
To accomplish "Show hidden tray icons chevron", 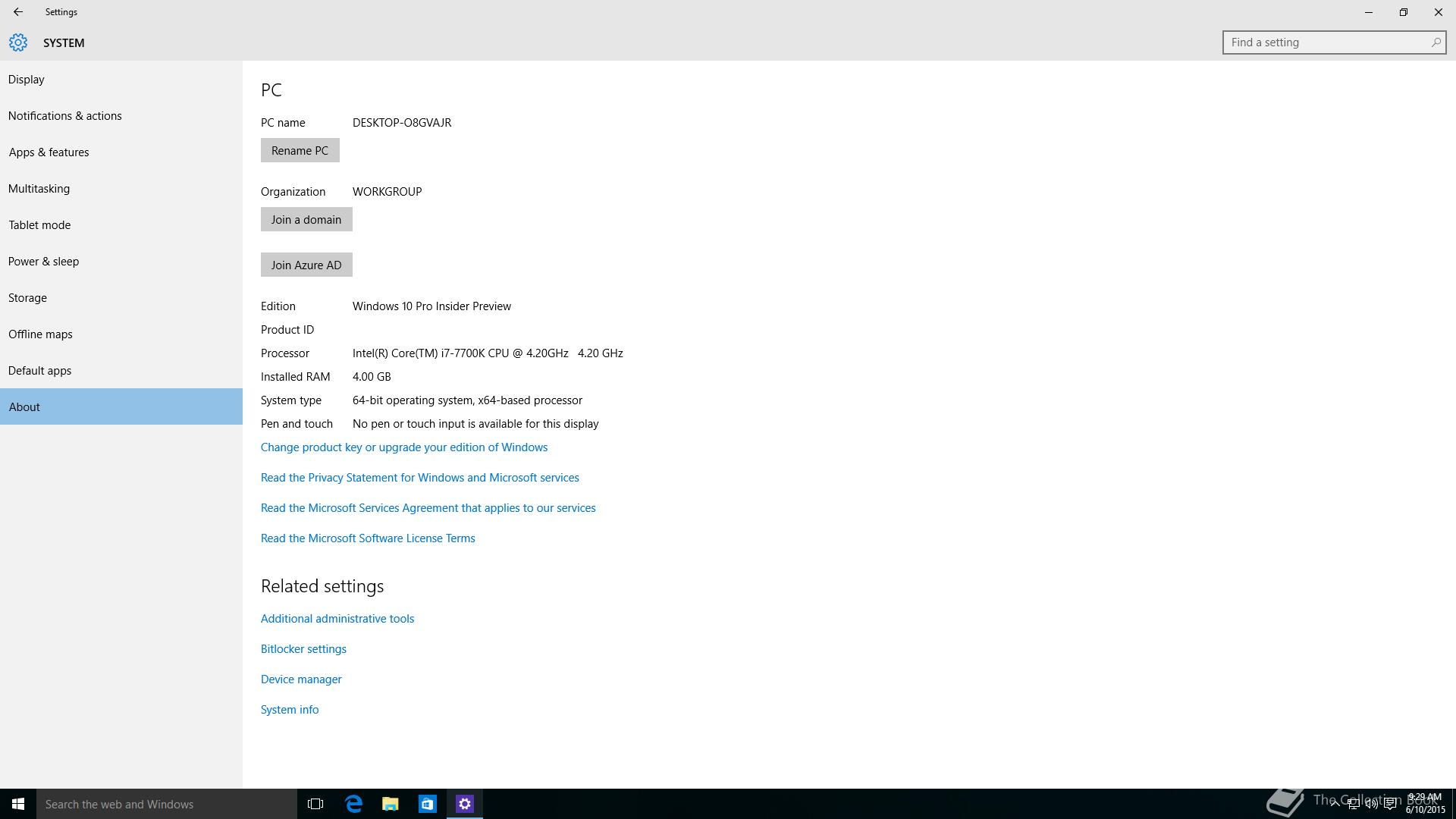I will [x=1335, y=805].
